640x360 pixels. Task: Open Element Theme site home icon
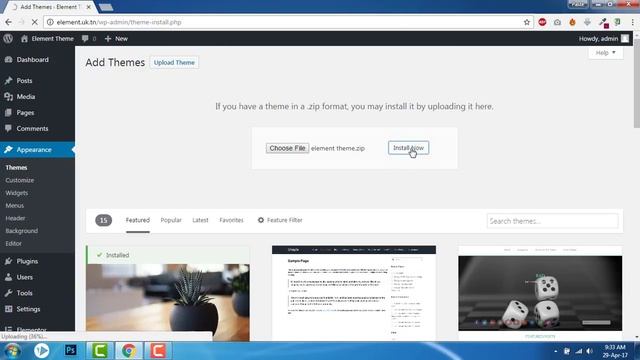[24, 38]
